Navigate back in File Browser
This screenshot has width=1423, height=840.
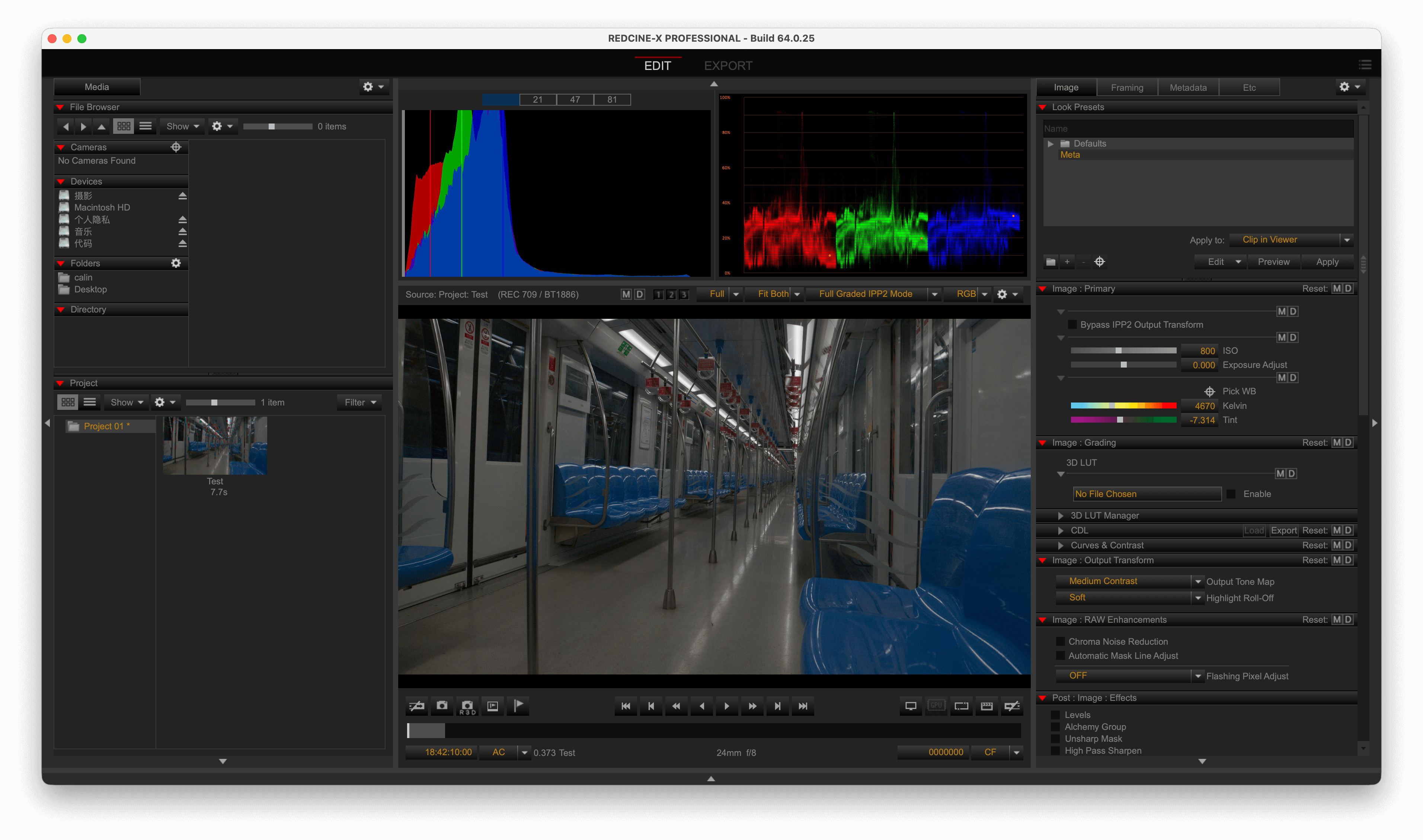coord(65,126)
